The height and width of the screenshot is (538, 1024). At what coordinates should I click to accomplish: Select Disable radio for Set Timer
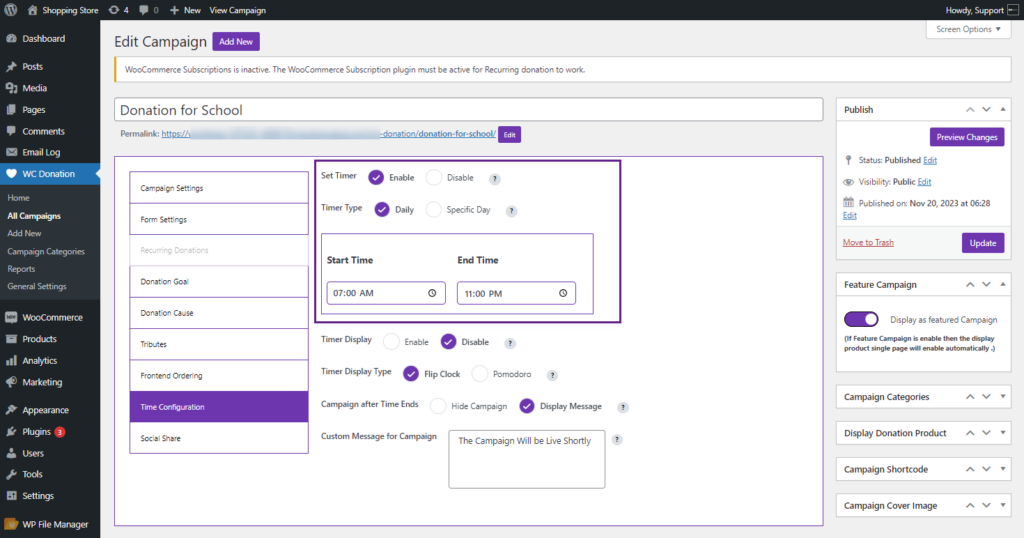tap(434, 178)
